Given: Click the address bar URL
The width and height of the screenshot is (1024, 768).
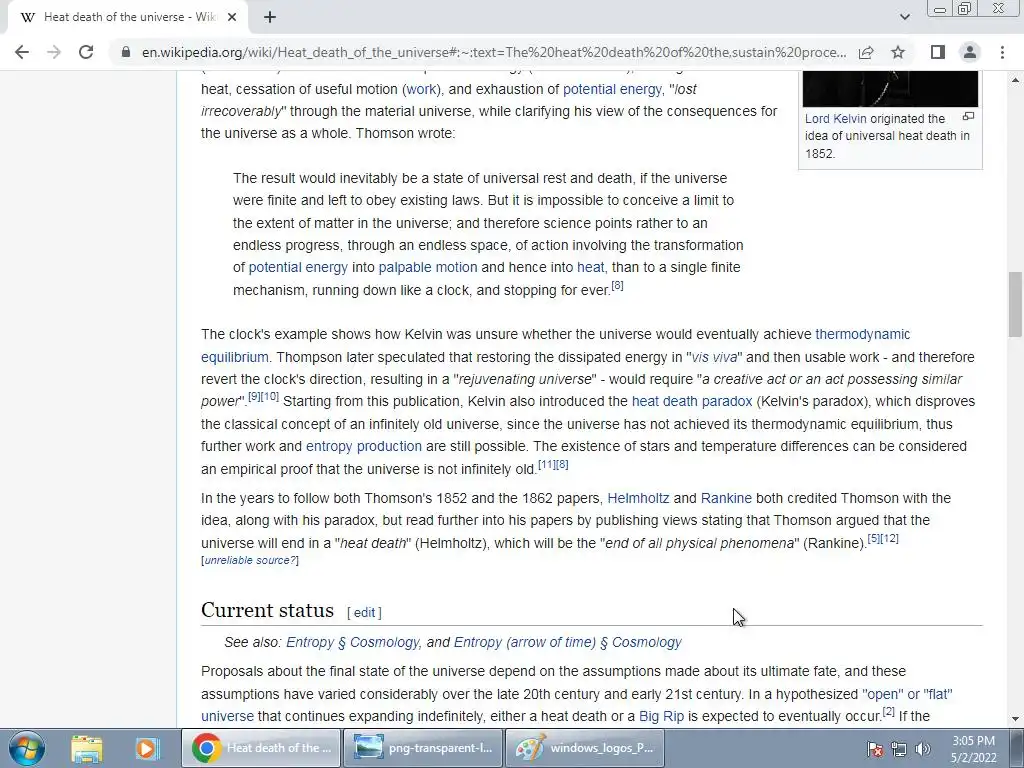Looking at the screenshot, I should (494, 52).
